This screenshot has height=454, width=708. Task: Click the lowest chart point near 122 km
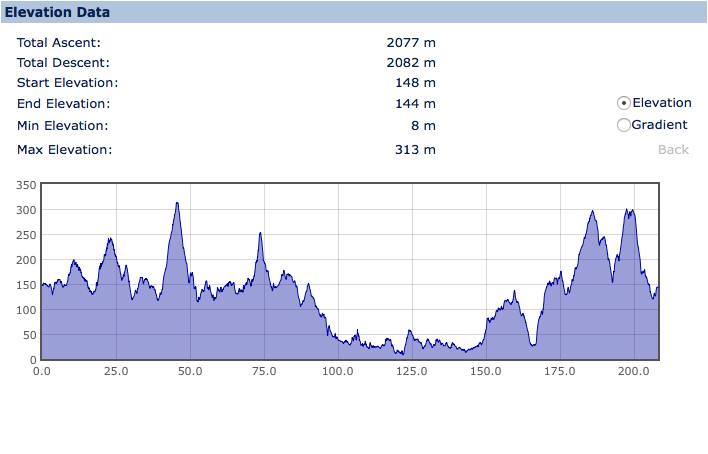coord(402,353)
